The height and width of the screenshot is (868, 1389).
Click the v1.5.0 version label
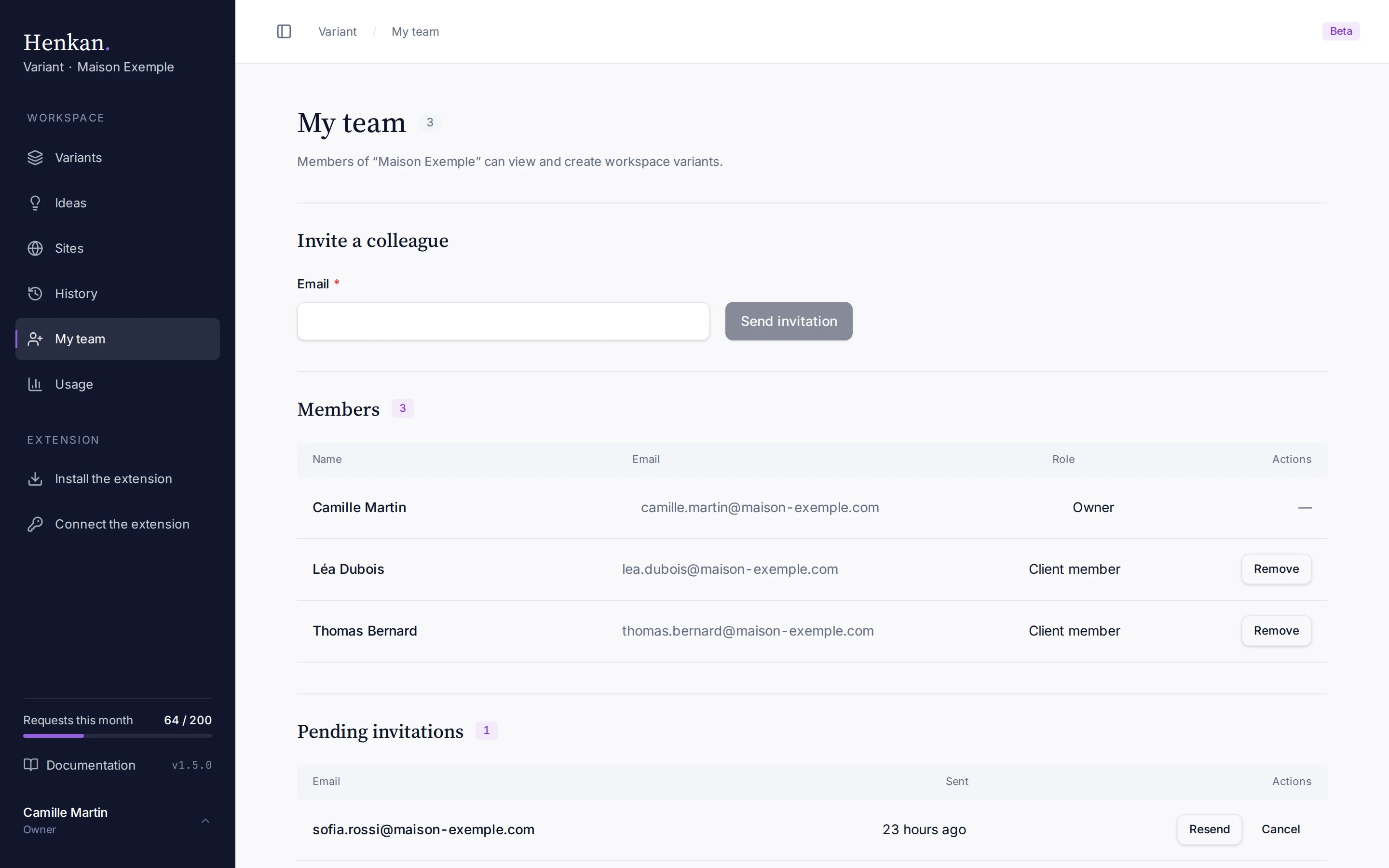click(x=191, y=765)
